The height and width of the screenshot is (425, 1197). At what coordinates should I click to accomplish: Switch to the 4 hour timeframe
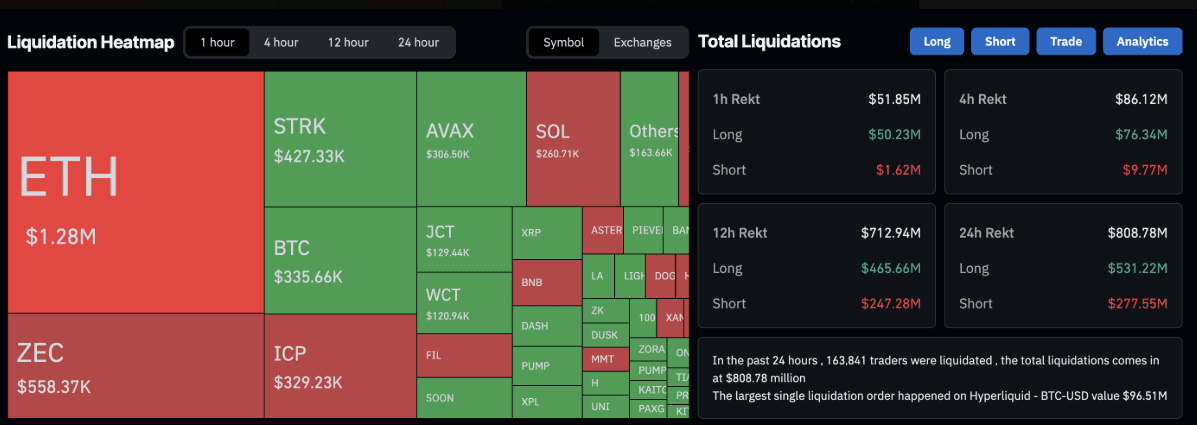[281, 42]
